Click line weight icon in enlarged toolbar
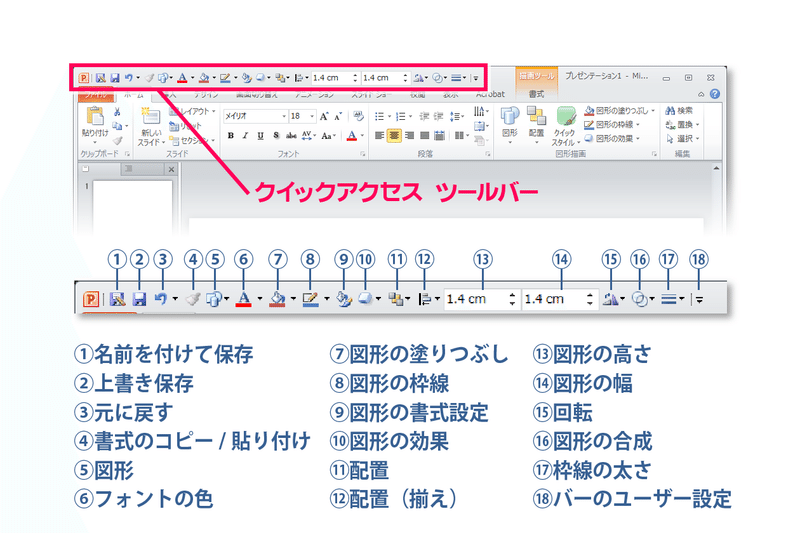The height and width of the screenshot is (533, 800). point(668,299)
